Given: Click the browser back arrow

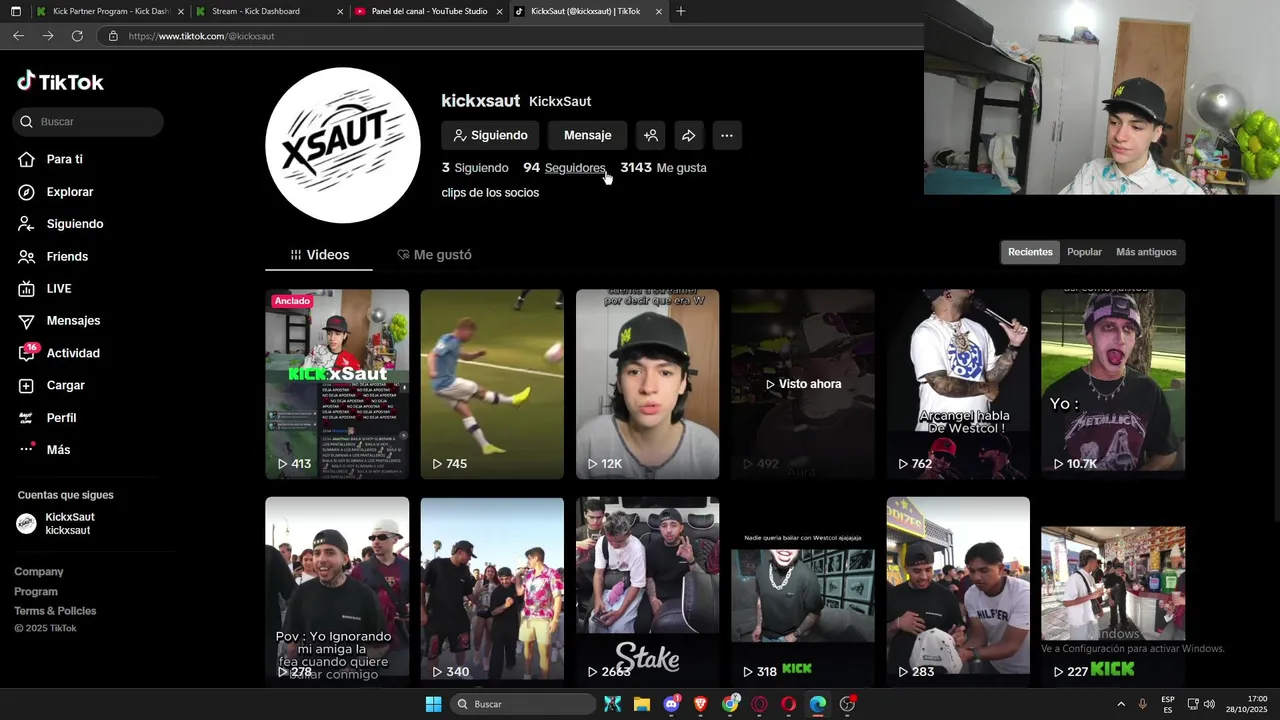Looking at the screenshot, I should pyautogui.click(x=19, y=36).
